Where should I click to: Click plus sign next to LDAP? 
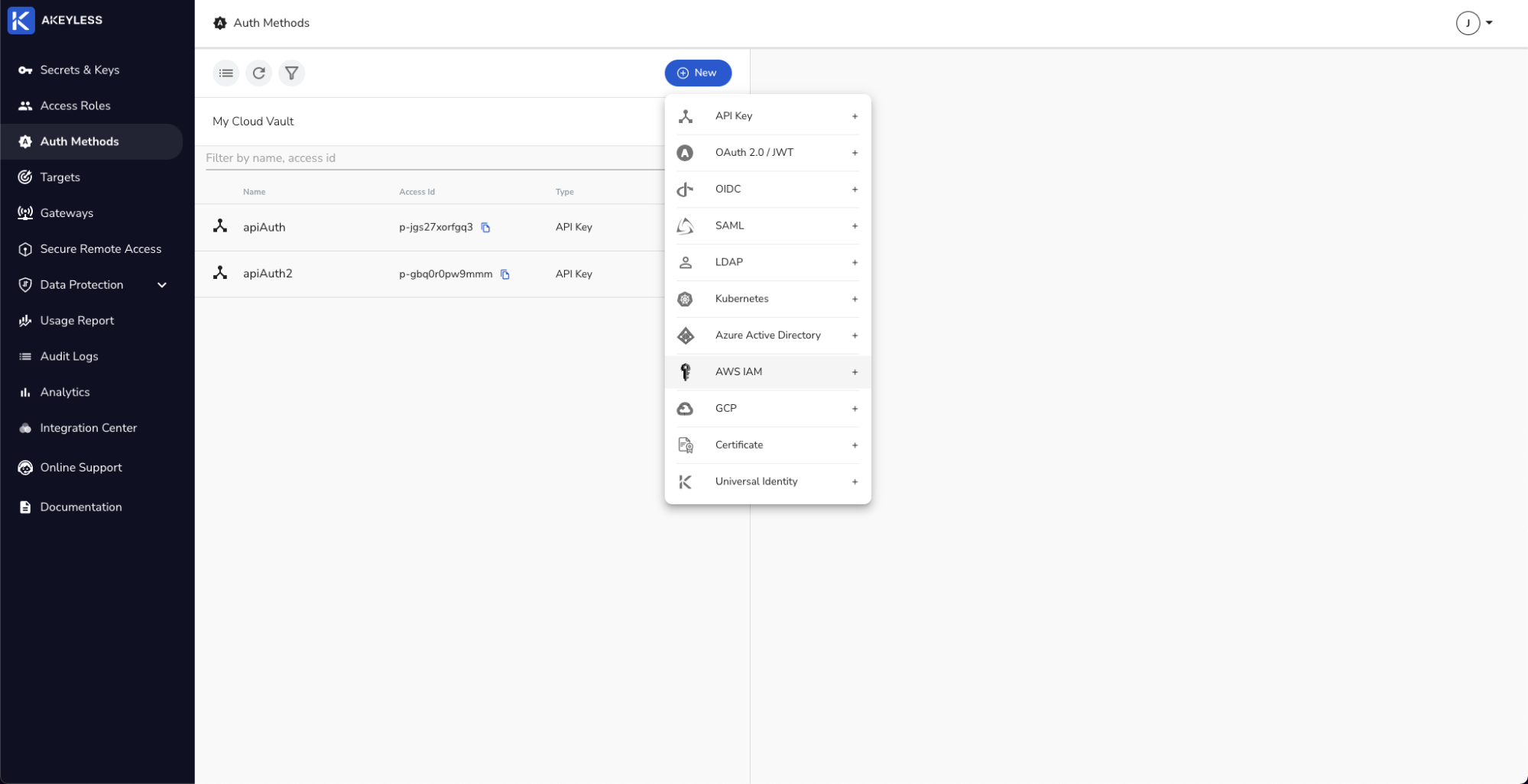(855, 263)
